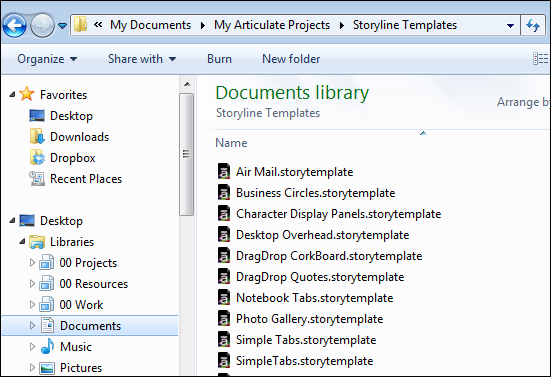Go to My Documents breadcrumb
Viewport: 551px width, 377px height.
click(150, 25)
